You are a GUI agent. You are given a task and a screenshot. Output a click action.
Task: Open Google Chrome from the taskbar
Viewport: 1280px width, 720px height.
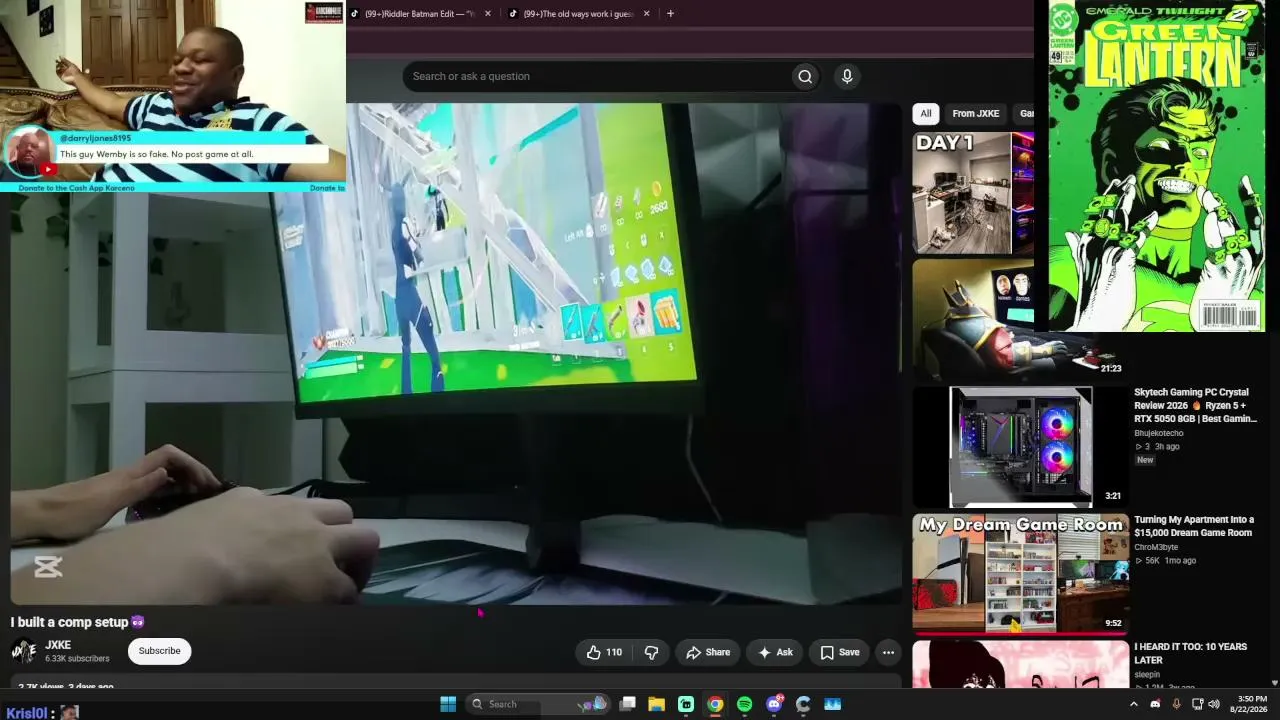[715, 704]
